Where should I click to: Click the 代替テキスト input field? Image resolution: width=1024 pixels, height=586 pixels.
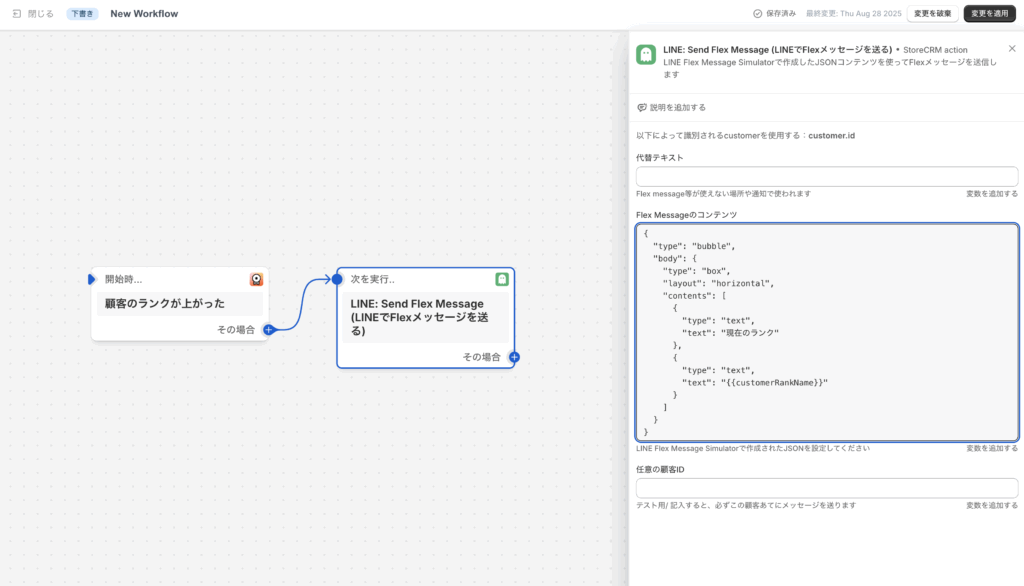pyautogui.click(x=827, y=176)
